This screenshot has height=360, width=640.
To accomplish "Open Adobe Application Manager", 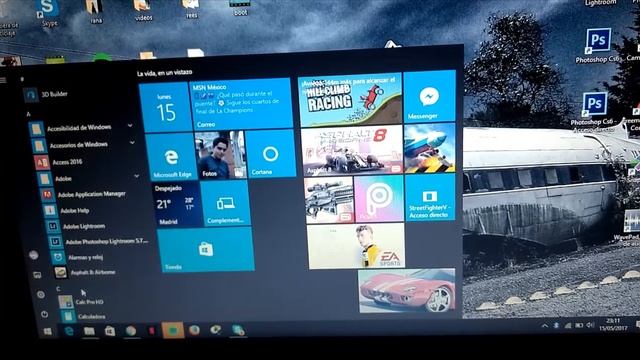I will [84, 194].
